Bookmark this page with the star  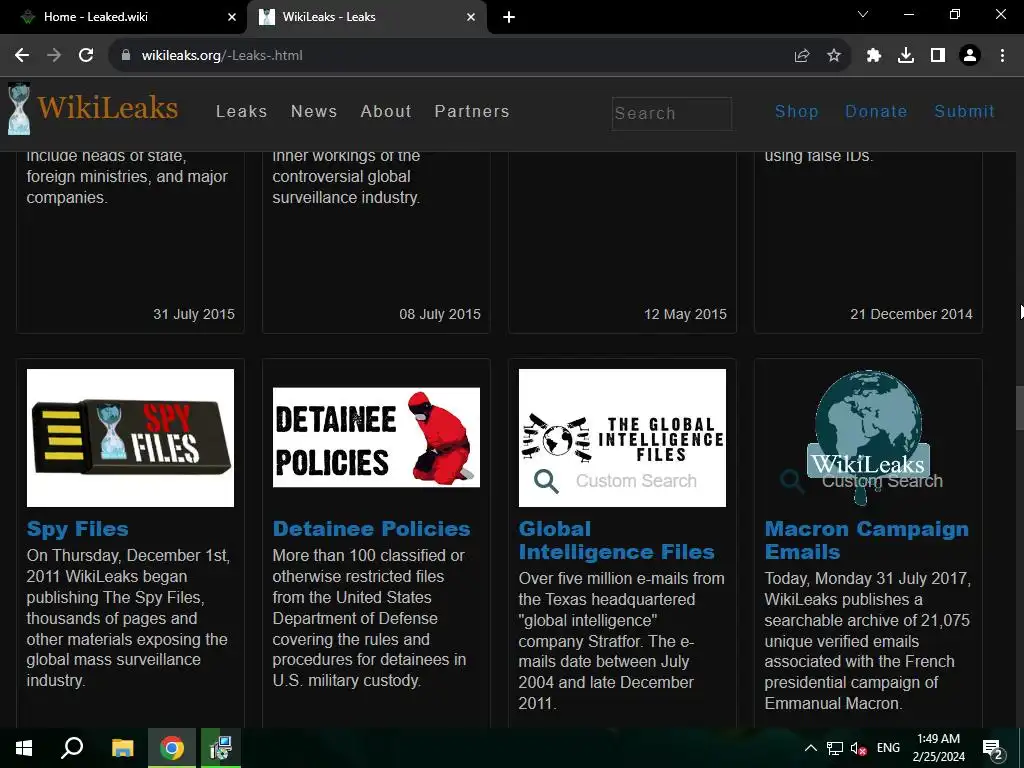[x=834, y=56]
